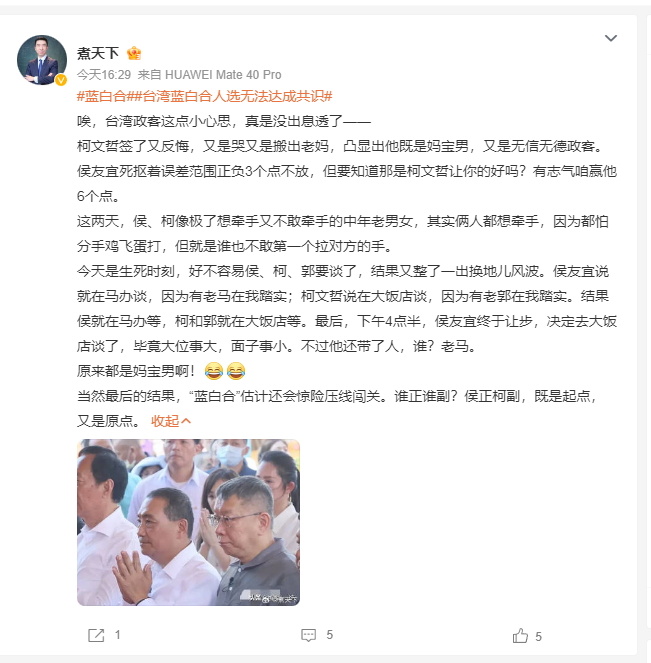Click source HUAWEI Mate 40 Pro
The height and width of the screenshot is (663, 651).
point(223,75)
